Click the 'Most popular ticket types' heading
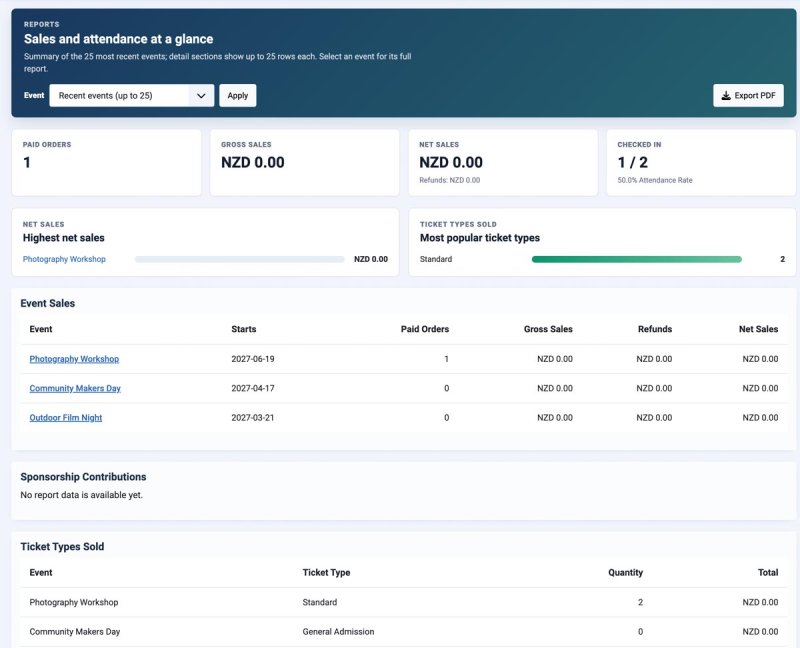This screenshot has width=800, height=648. (x=480, y=238)
